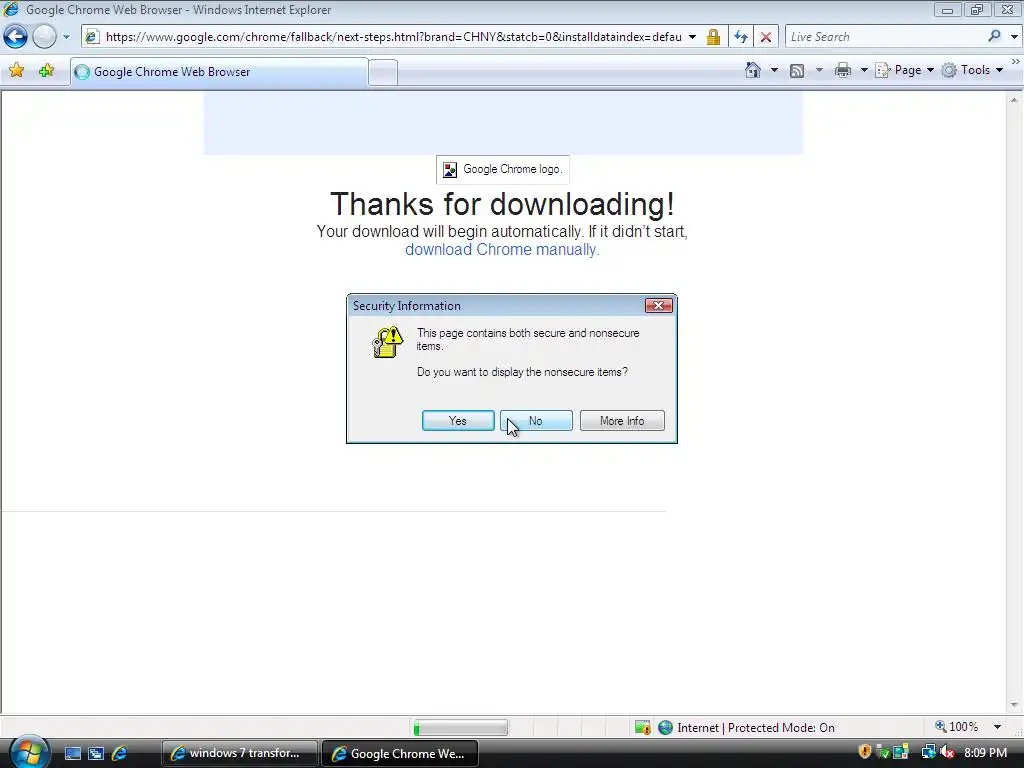Click the warning padlock icon in dialog
Viewport: 1024px width, 768px height.
(x=387, y=342)
